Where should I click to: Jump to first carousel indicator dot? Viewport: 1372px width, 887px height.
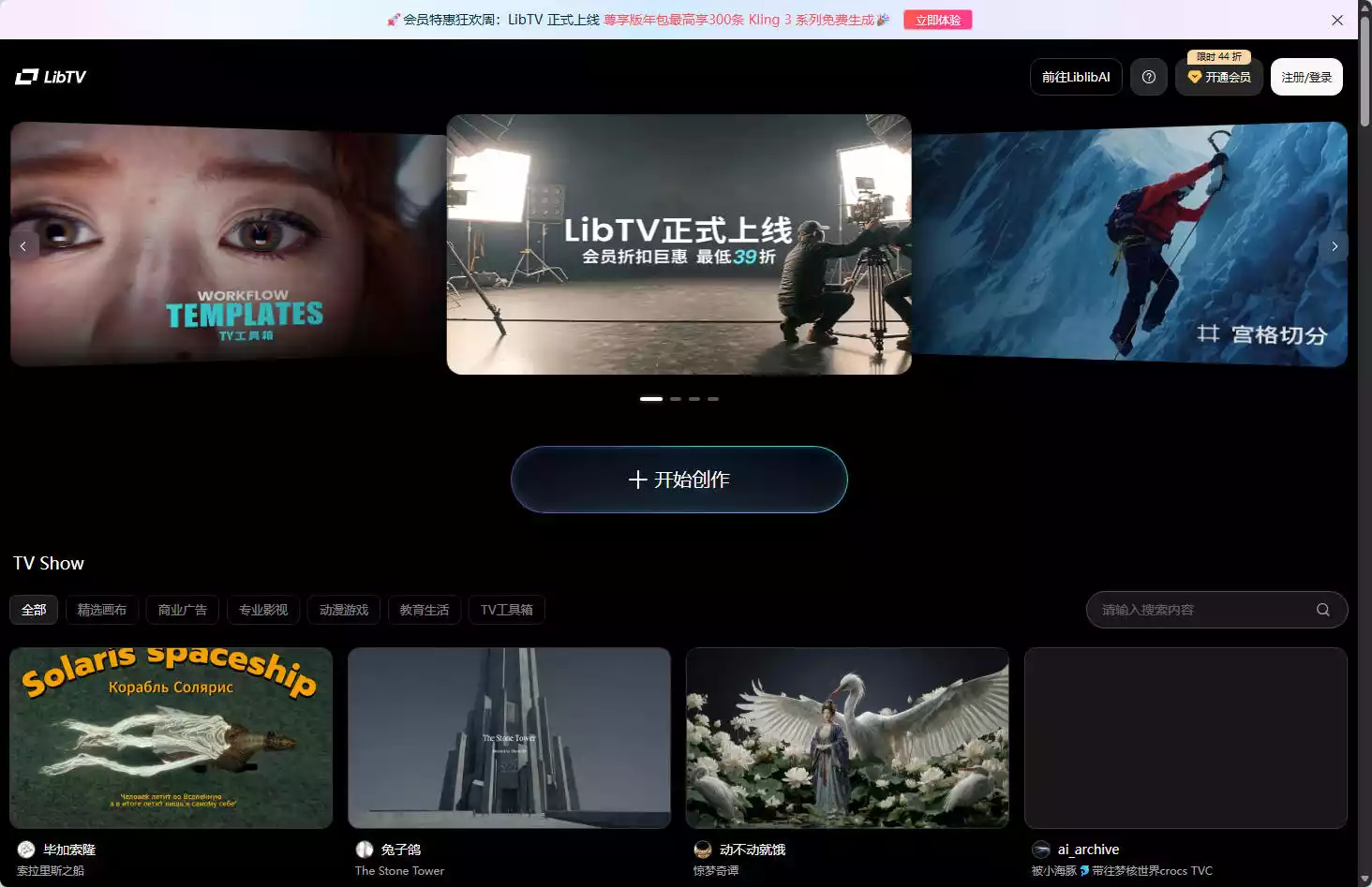click(x=651, y=399)
